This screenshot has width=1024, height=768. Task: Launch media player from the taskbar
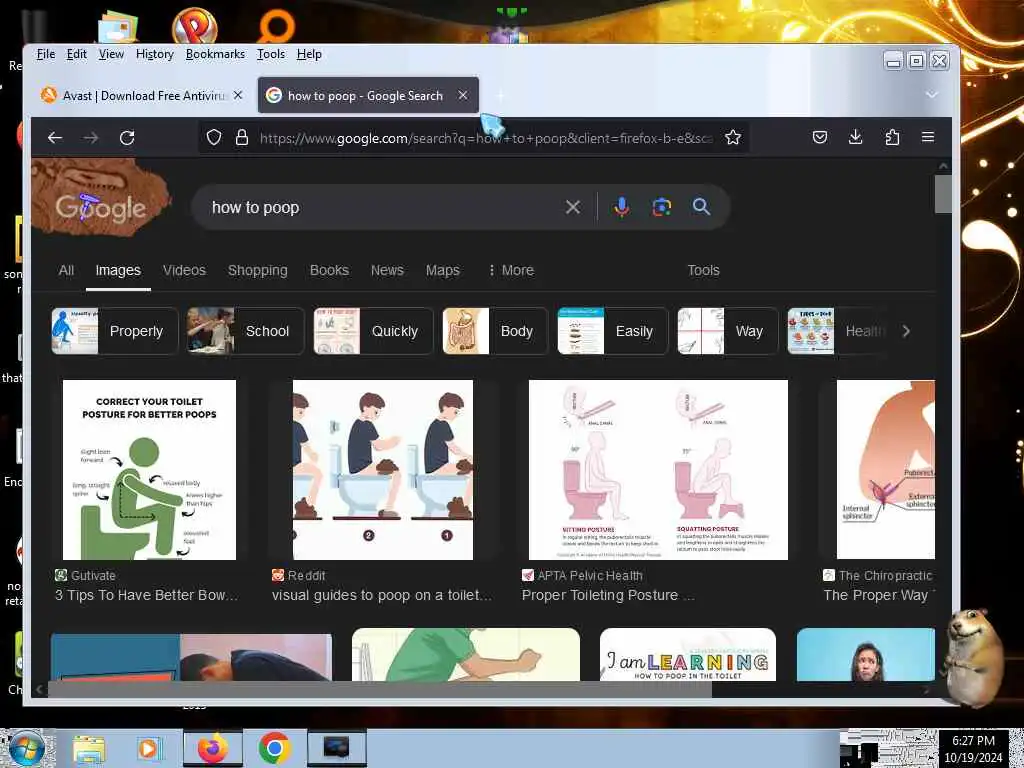148,749
